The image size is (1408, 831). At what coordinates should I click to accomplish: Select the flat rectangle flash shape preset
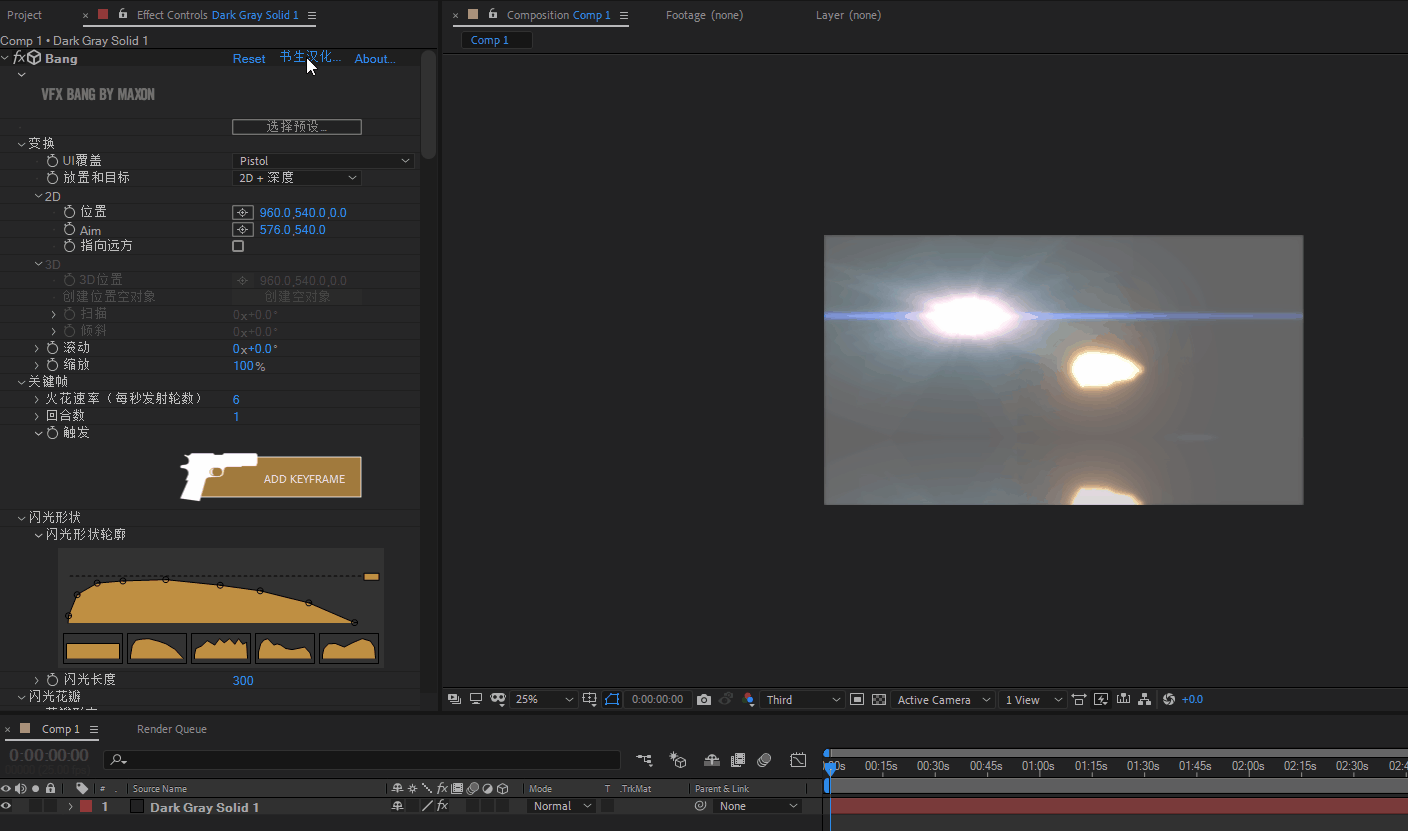93,649
